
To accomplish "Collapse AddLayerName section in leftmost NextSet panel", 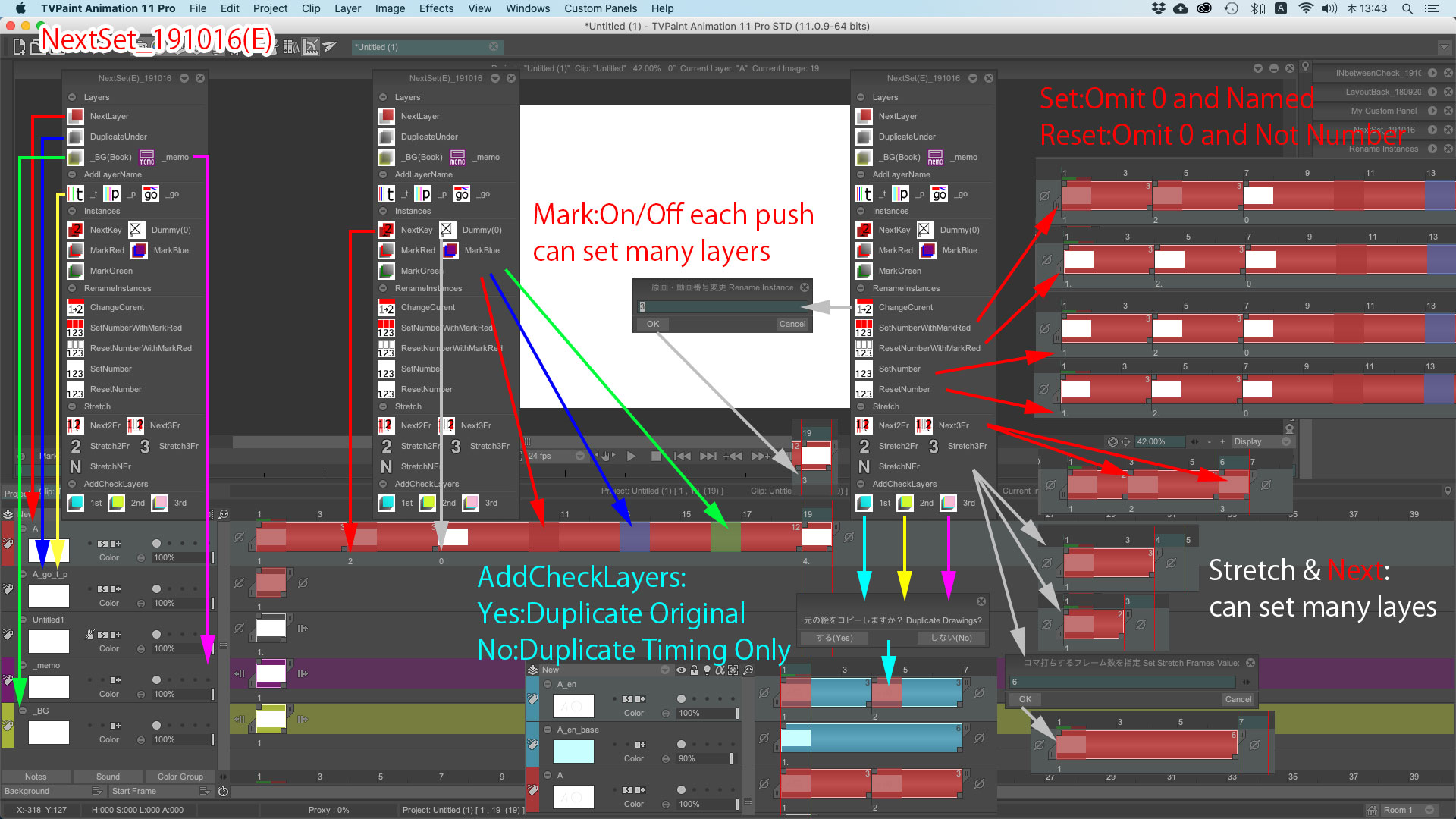I will 72,174.
